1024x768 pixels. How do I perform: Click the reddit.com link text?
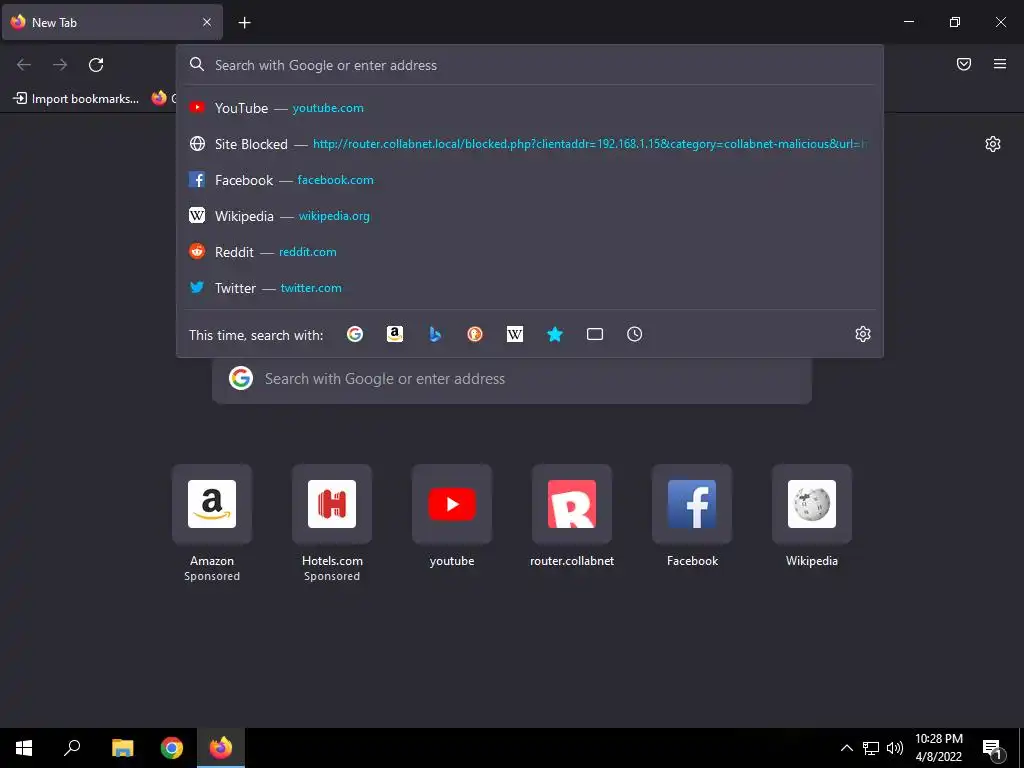(308, 251)
